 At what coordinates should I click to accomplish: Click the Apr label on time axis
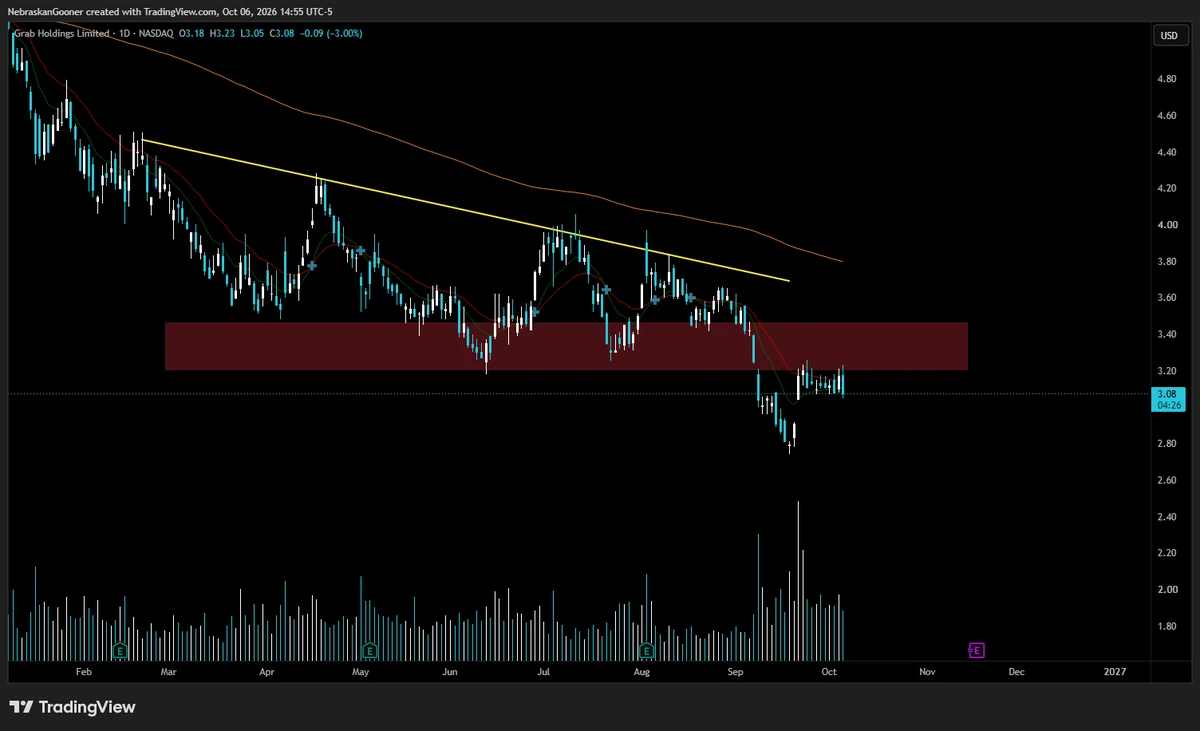click(267, 673)
